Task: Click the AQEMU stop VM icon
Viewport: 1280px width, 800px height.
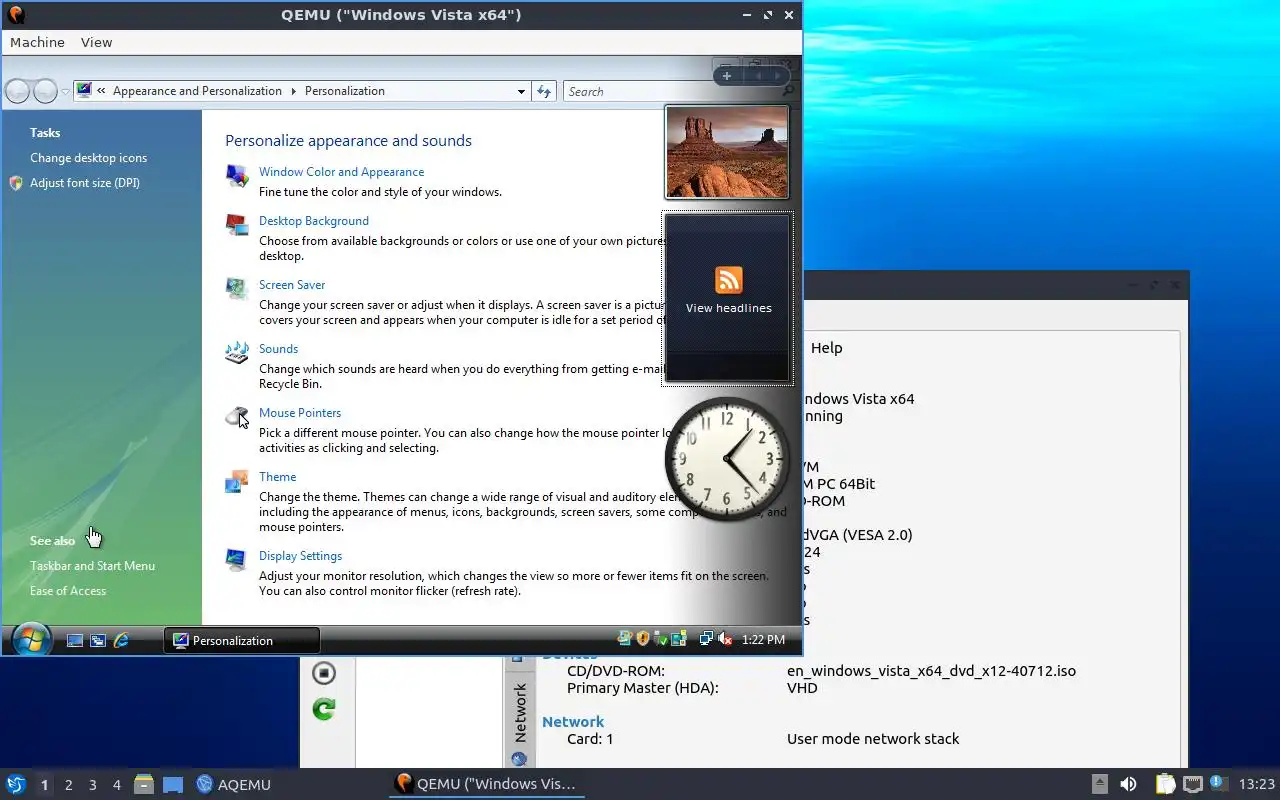Action: point(323,673)
